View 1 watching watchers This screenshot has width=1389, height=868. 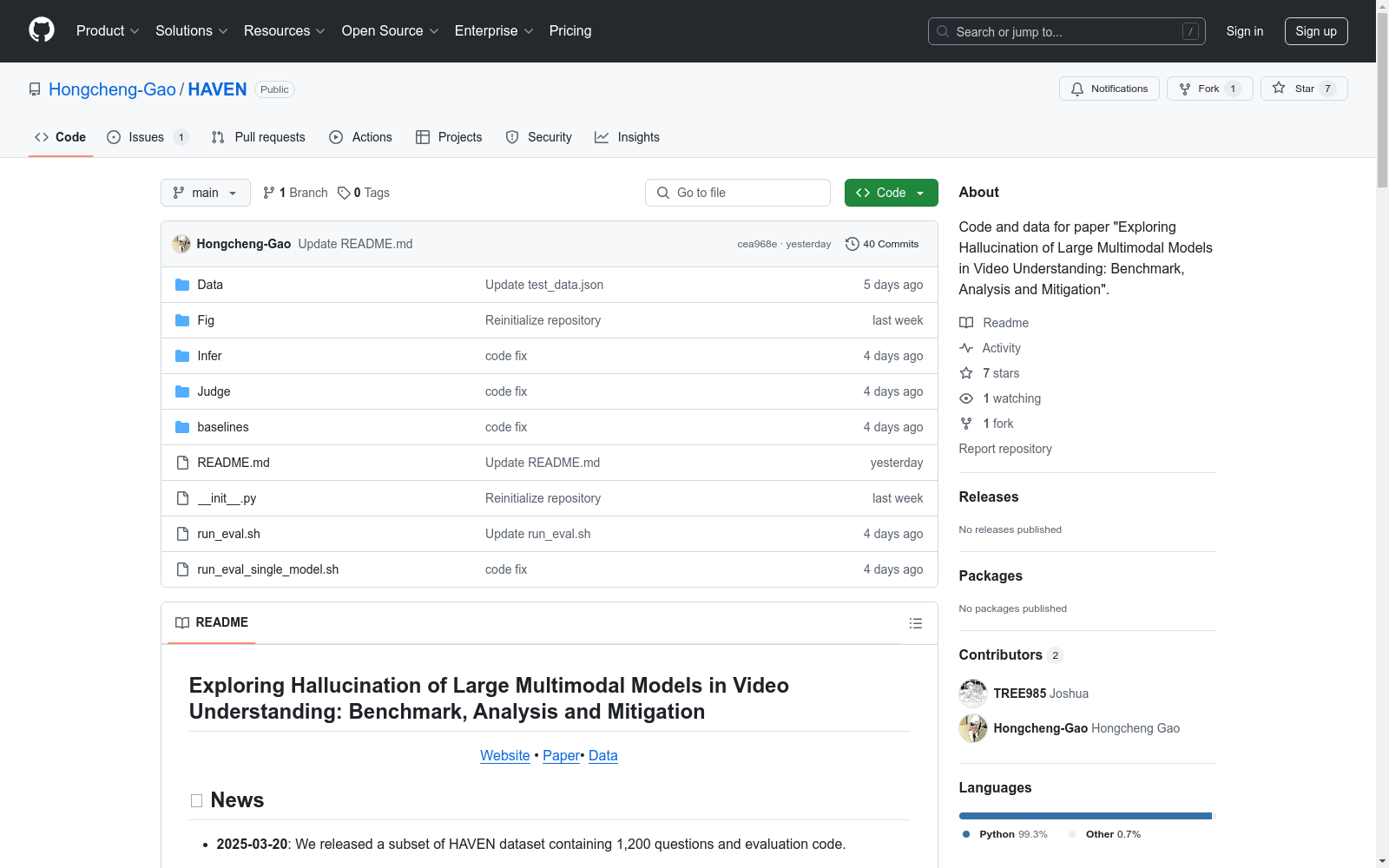pos(1000,398)
